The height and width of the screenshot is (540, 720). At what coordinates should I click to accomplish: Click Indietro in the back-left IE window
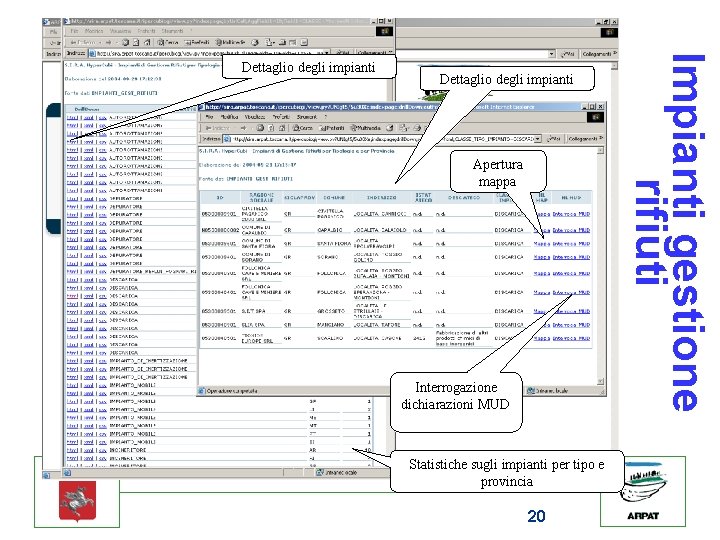click(83, 42)
